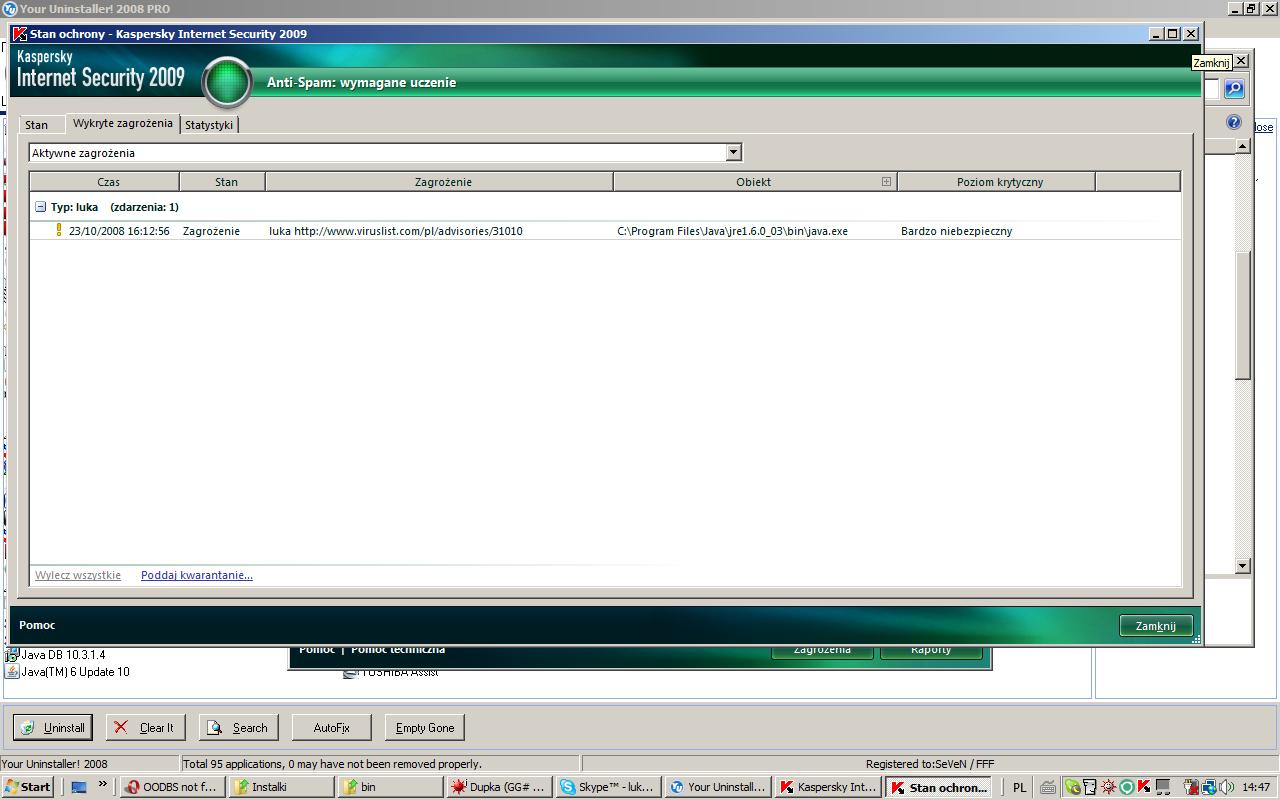Click the 14:47 system clock
1280x800 pixels.
coord(1256,788)
